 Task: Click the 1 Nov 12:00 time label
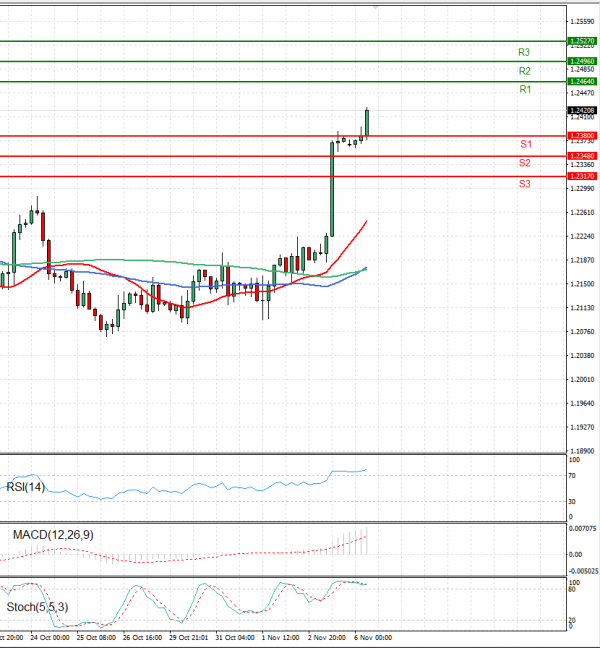[x=281, y=638]
